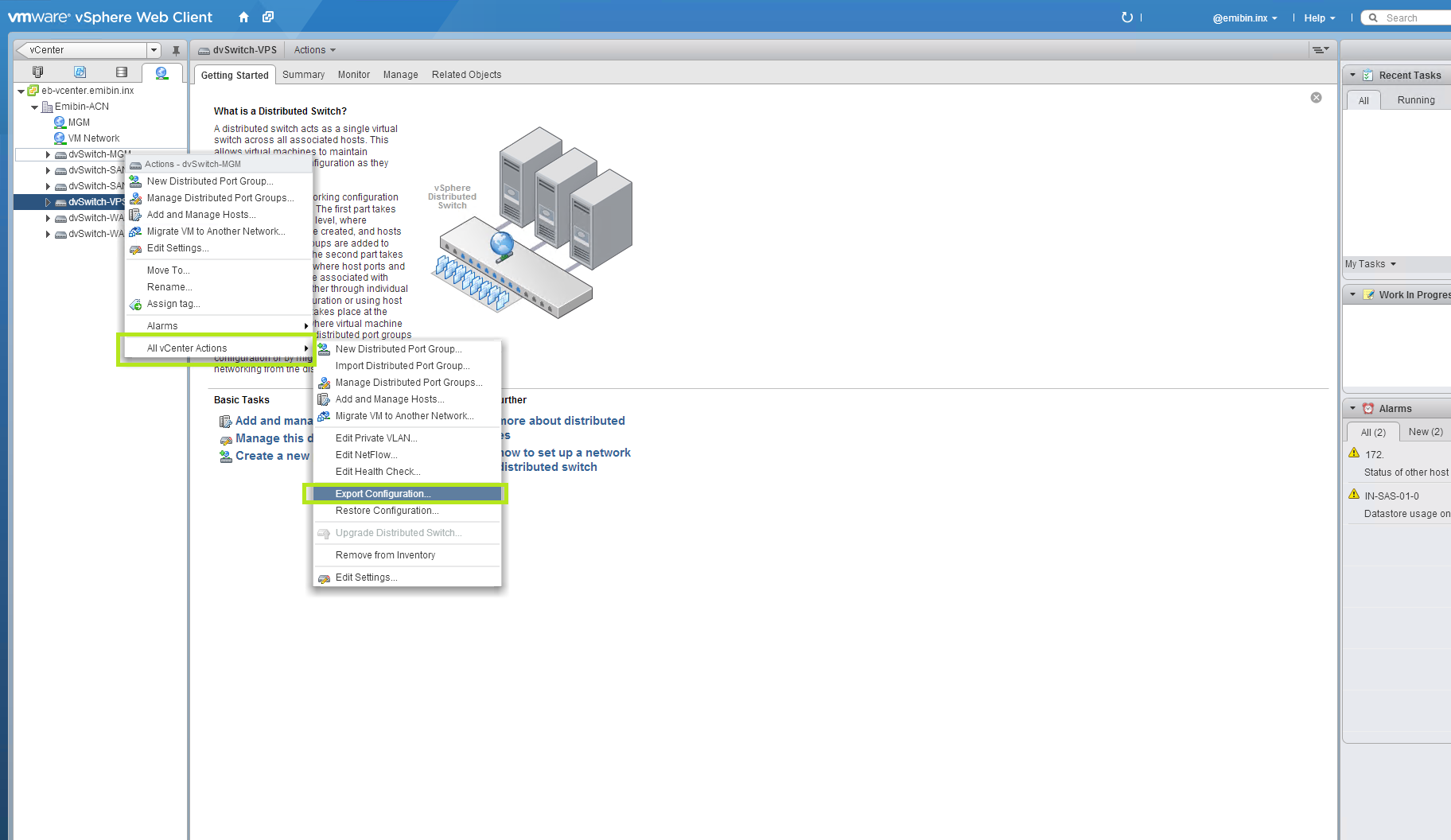This screenshot has width=1451, height=840.
Task: Open the Alarms submenu entry
Action: click(x=219, y=326)
